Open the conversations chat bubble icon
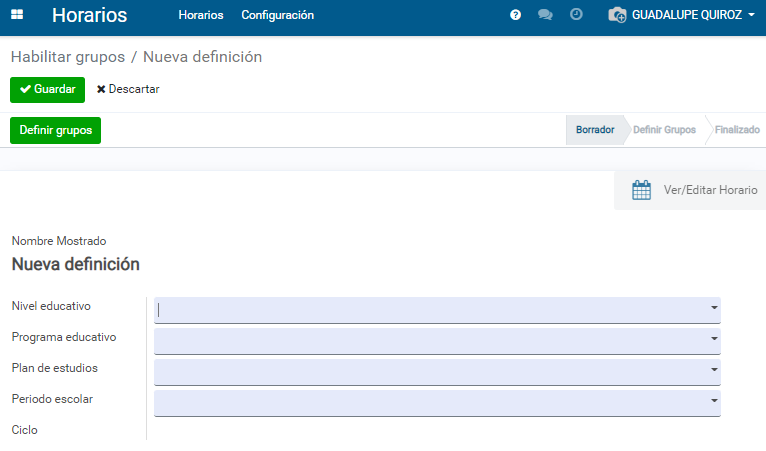 coord(545,15)
